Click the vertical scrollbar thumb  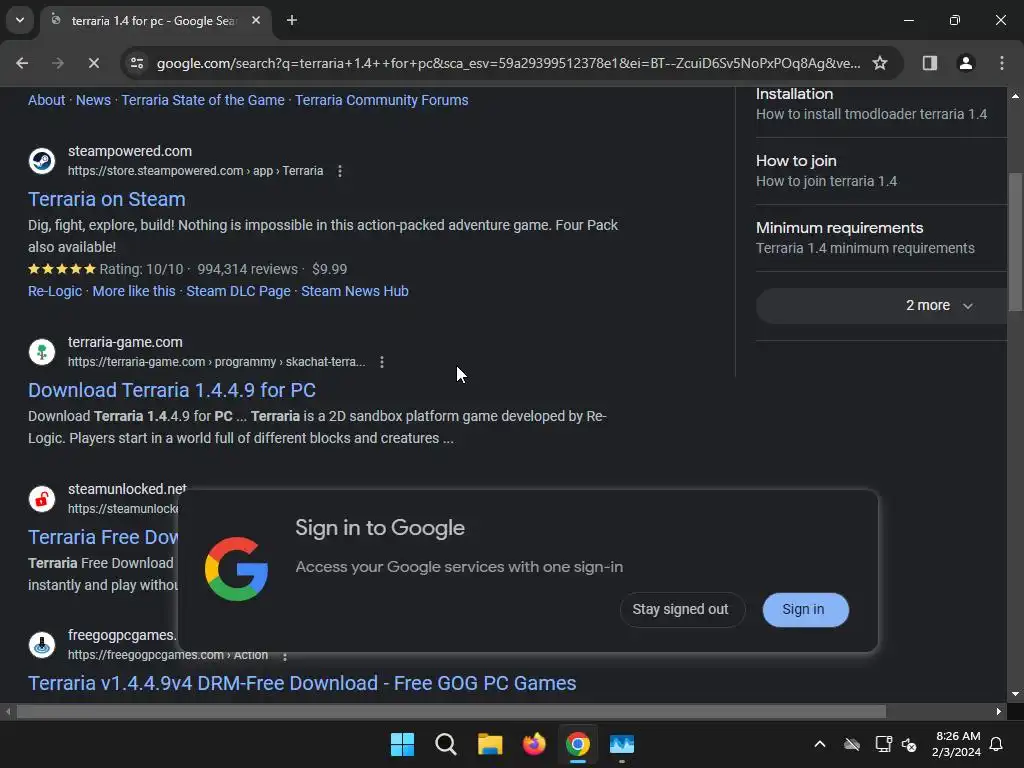point(1015,242)
